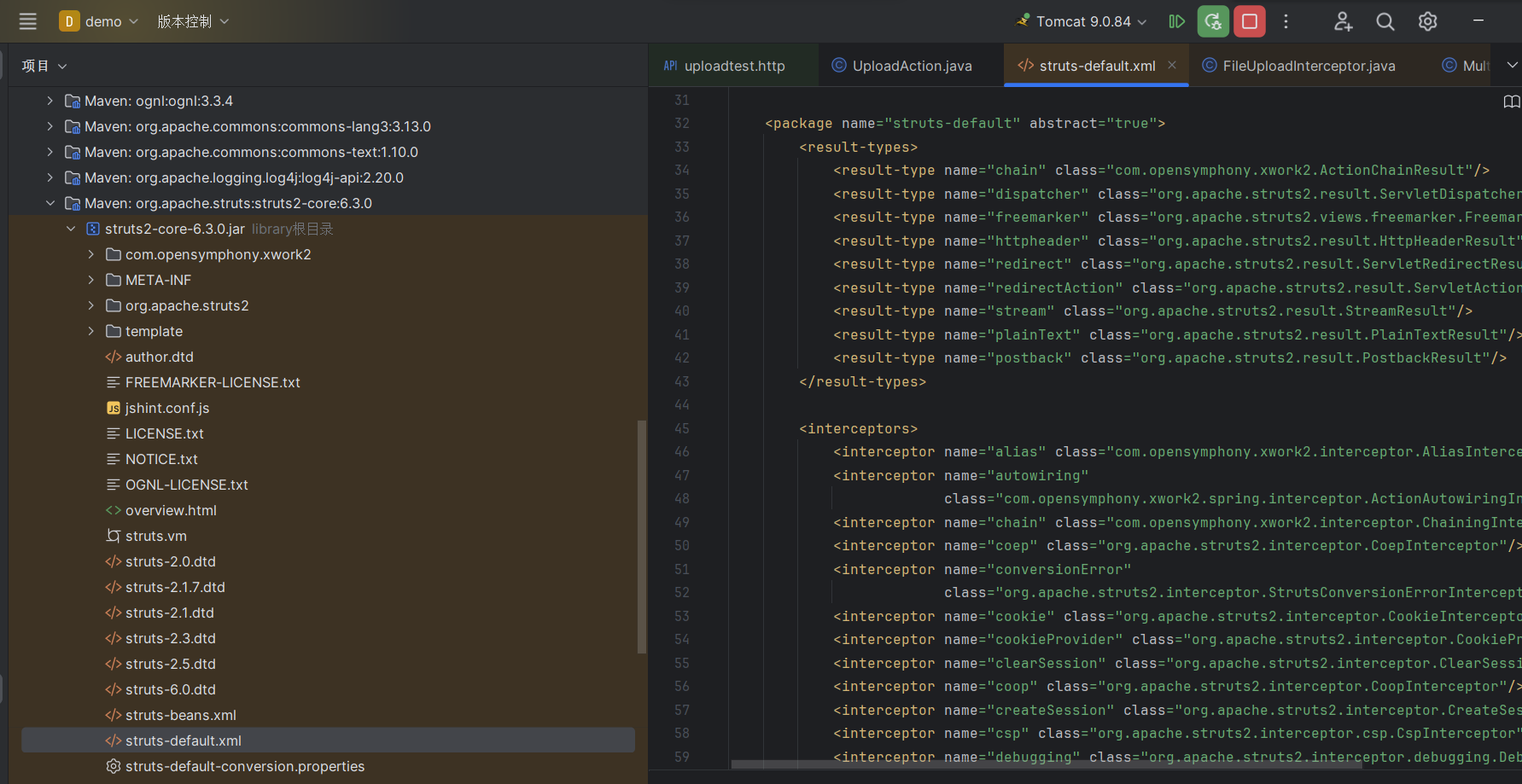Open Search Everywhere magnifier
1522x784 pixels.
(1385, 21)
